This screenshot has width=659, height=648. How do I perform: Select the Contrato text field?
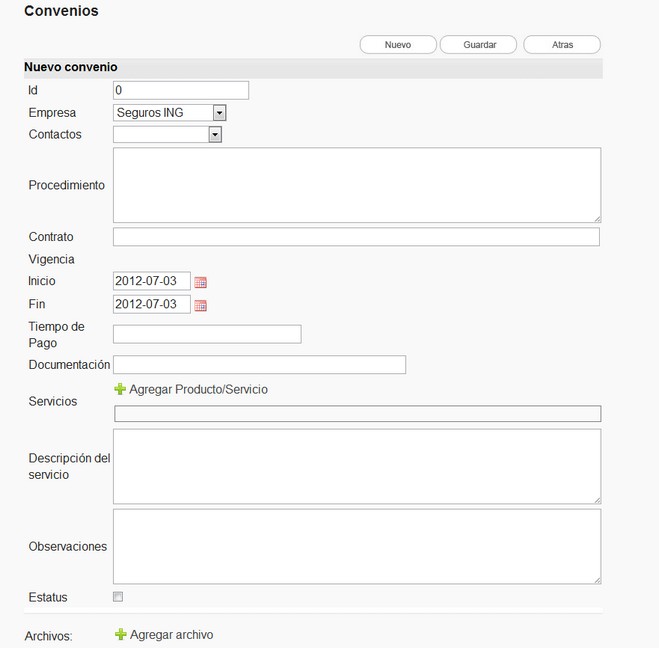coord(356,237)
